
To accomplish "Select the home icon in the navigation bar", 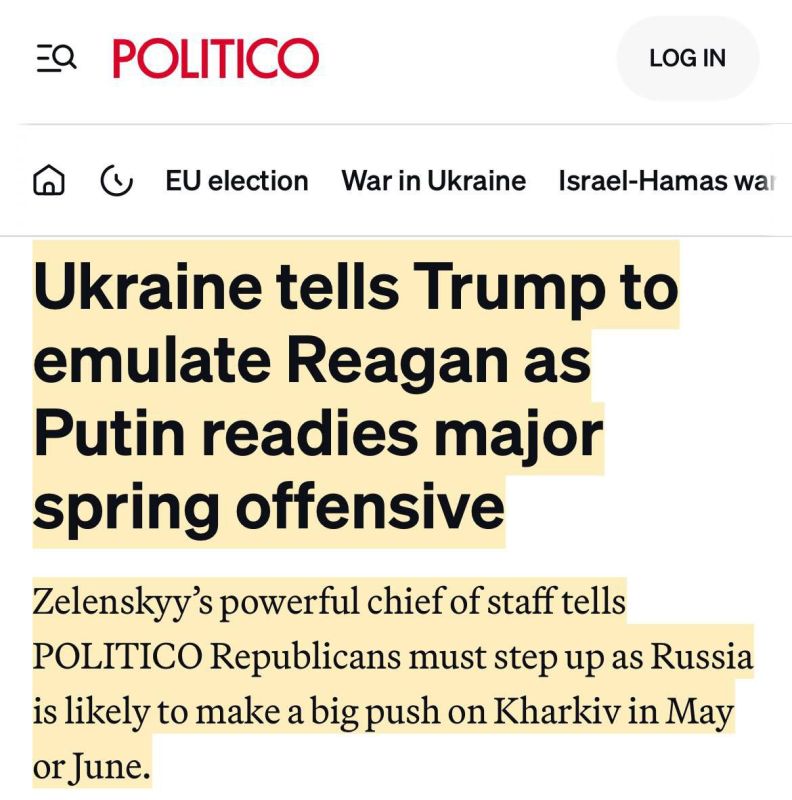I will 49,181.
